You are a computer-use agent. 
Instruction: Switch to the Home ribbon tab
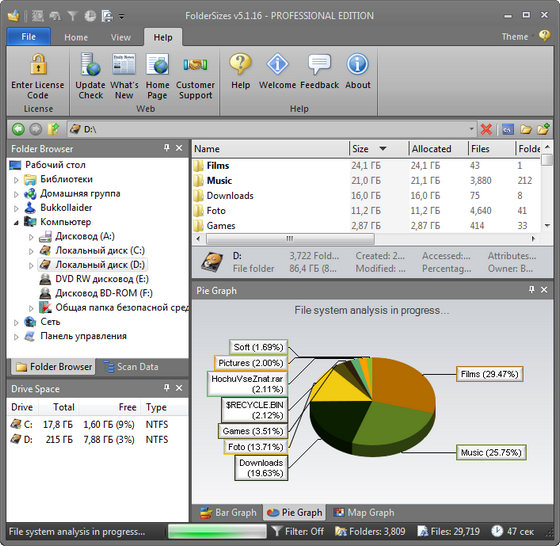click(76, 37)
